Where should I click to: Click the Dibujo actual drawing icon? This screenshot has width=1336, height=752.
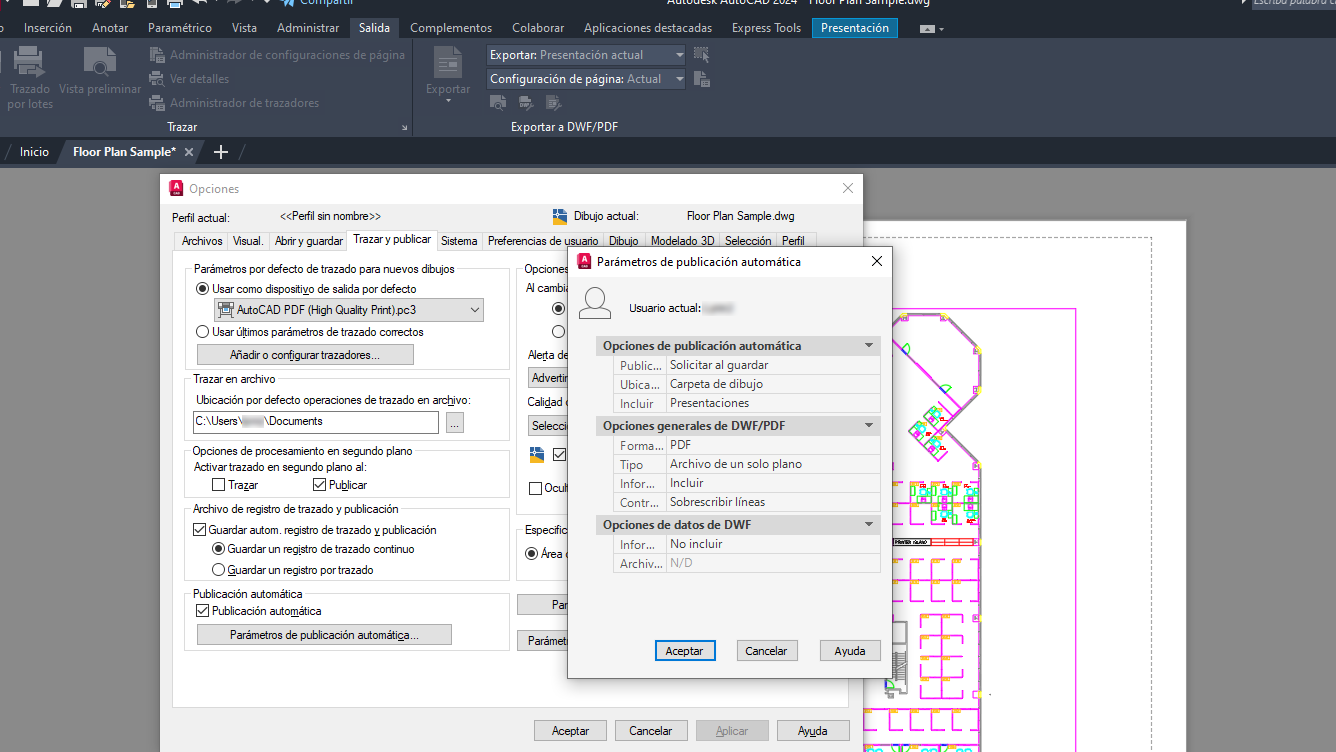click(560, 216)
